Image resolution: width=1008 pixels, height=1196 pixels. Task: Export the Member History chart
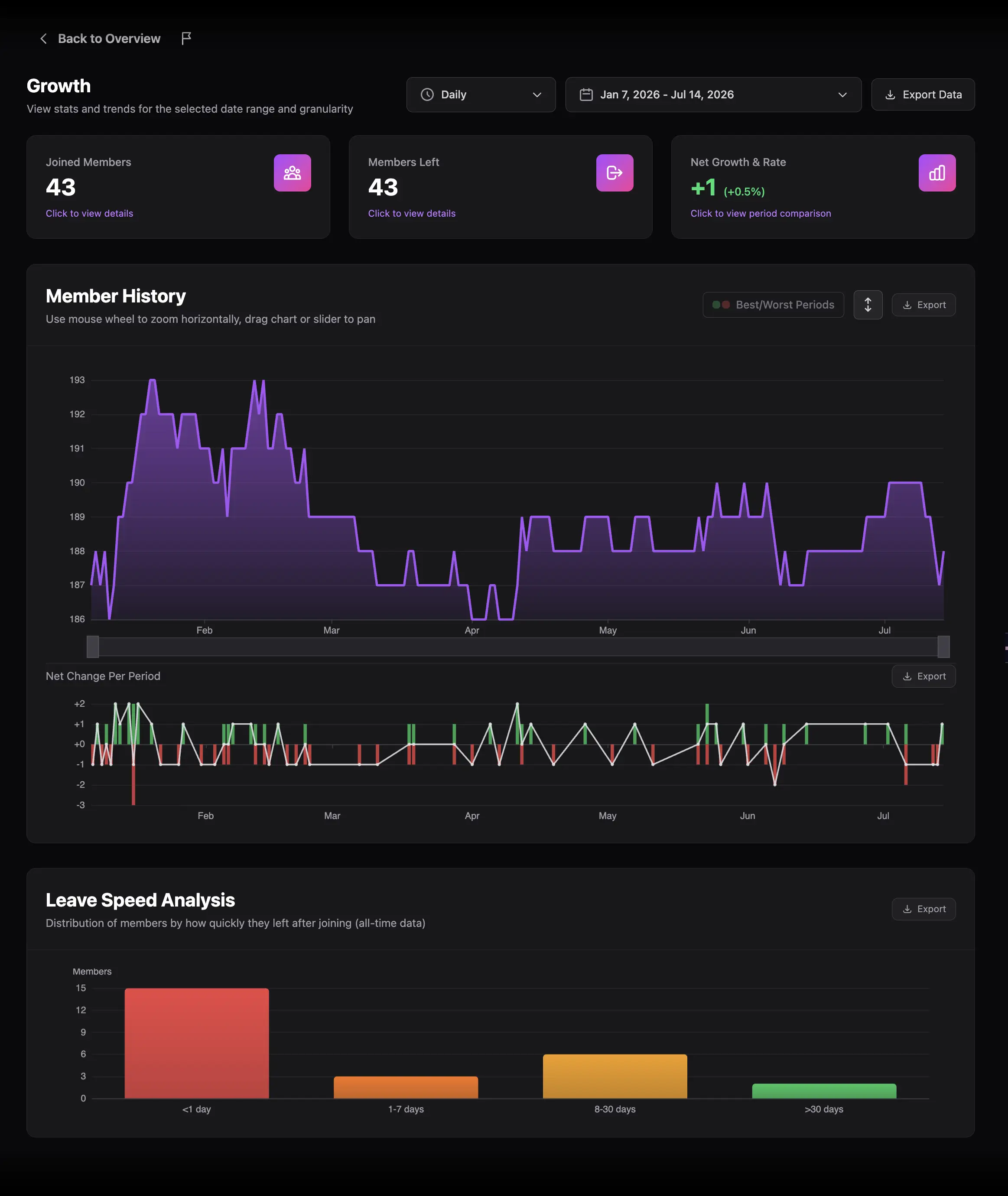click(923, 305)
